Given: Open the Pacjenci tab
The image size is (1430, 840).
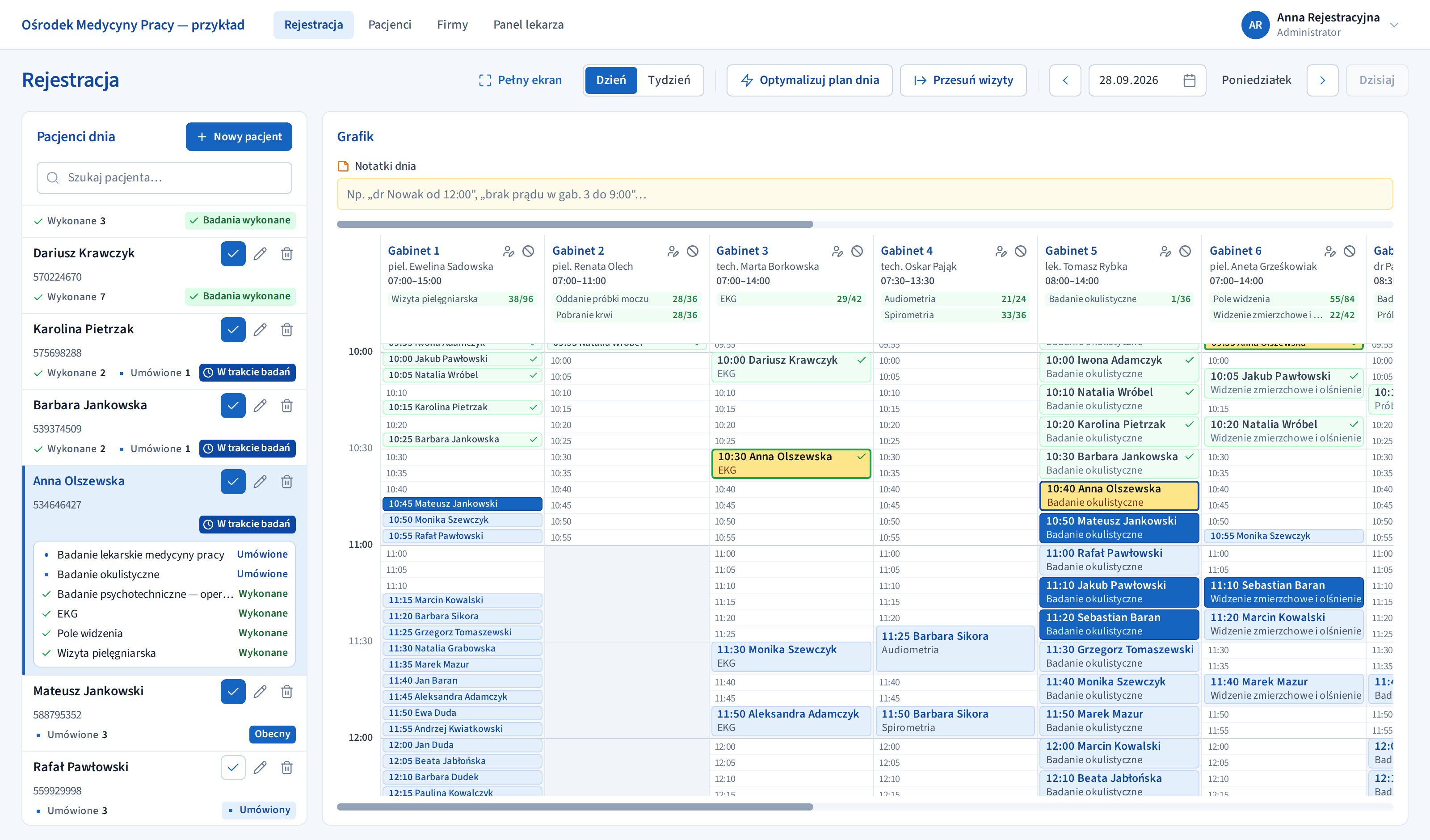Looking at the screenshot, I should point(389,25).
